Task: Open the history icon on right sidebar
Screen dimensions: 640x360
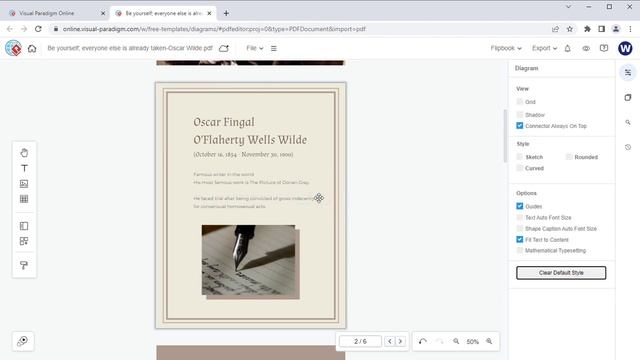Action: 628,147
